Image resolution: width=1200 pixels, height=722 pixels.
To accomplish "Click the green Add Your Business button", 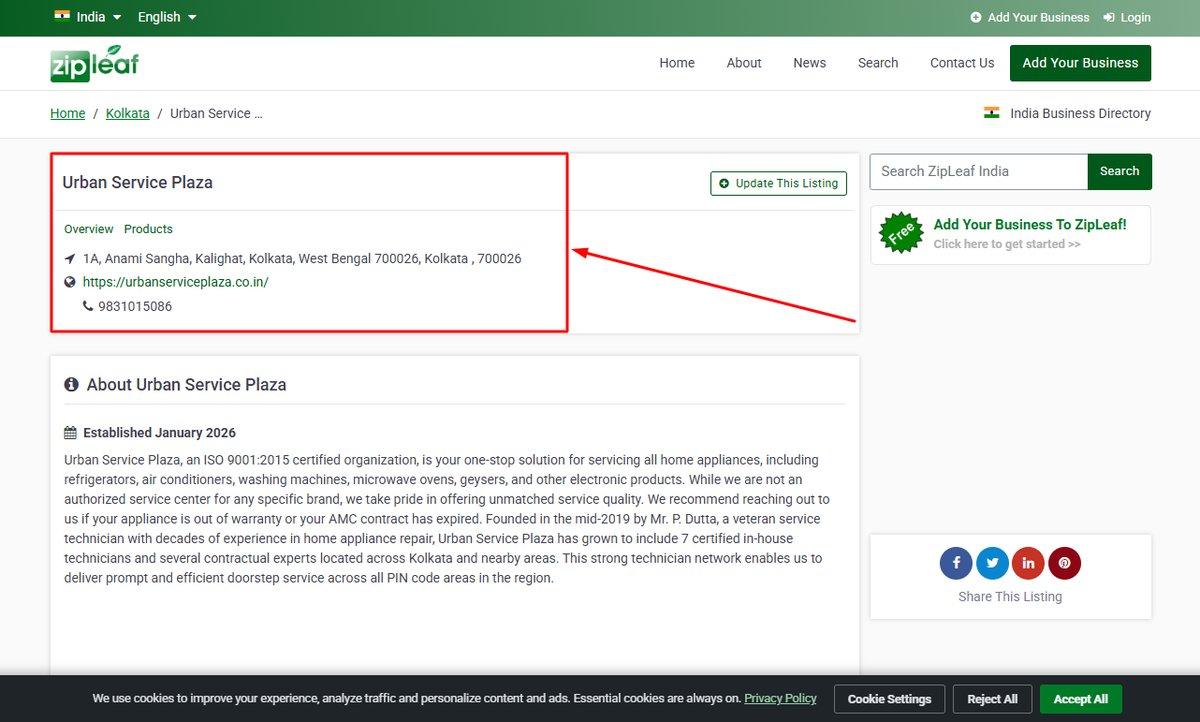I will point(1080,63).
